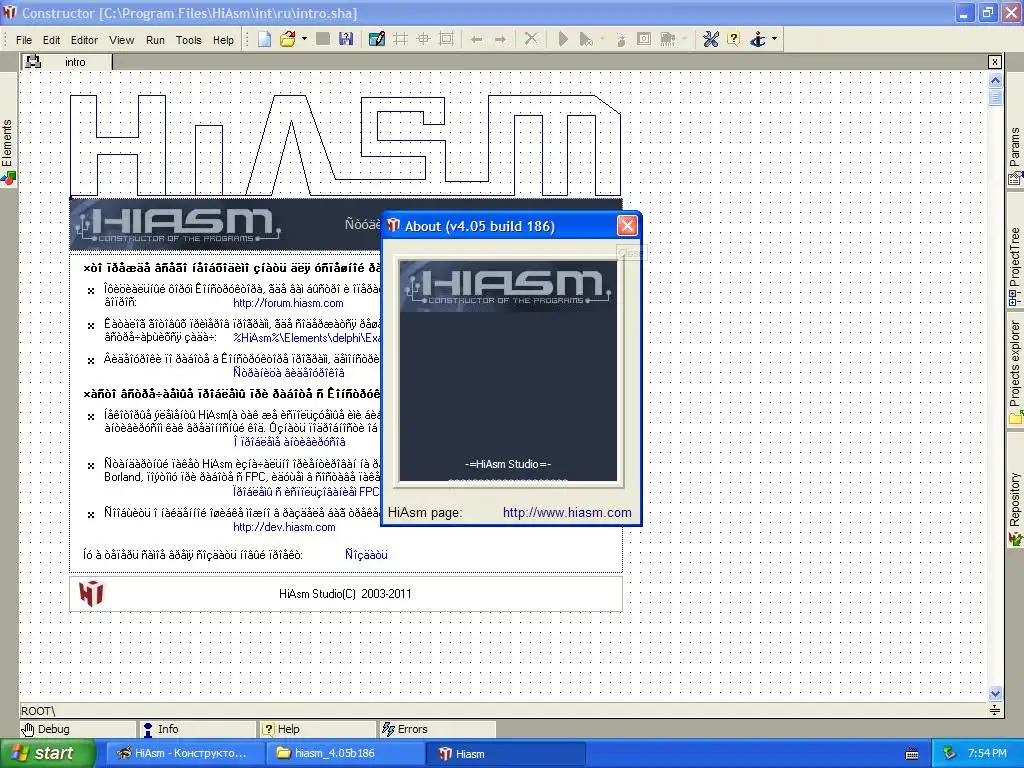
Task: Open the Windows start button
Action: coord(47,754)
